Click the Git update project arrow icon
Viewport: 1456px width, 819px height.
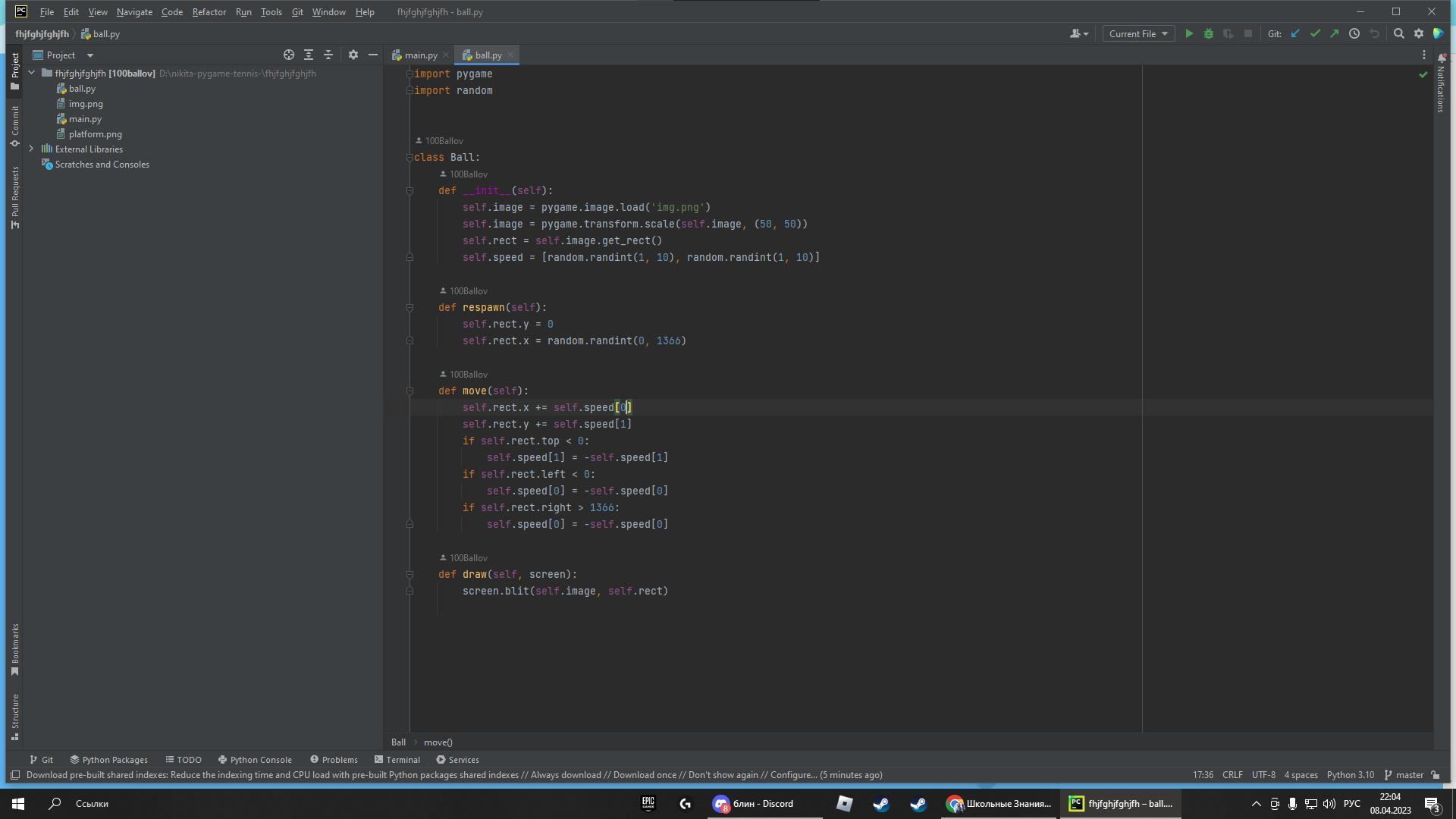[x=1295, y=33]
